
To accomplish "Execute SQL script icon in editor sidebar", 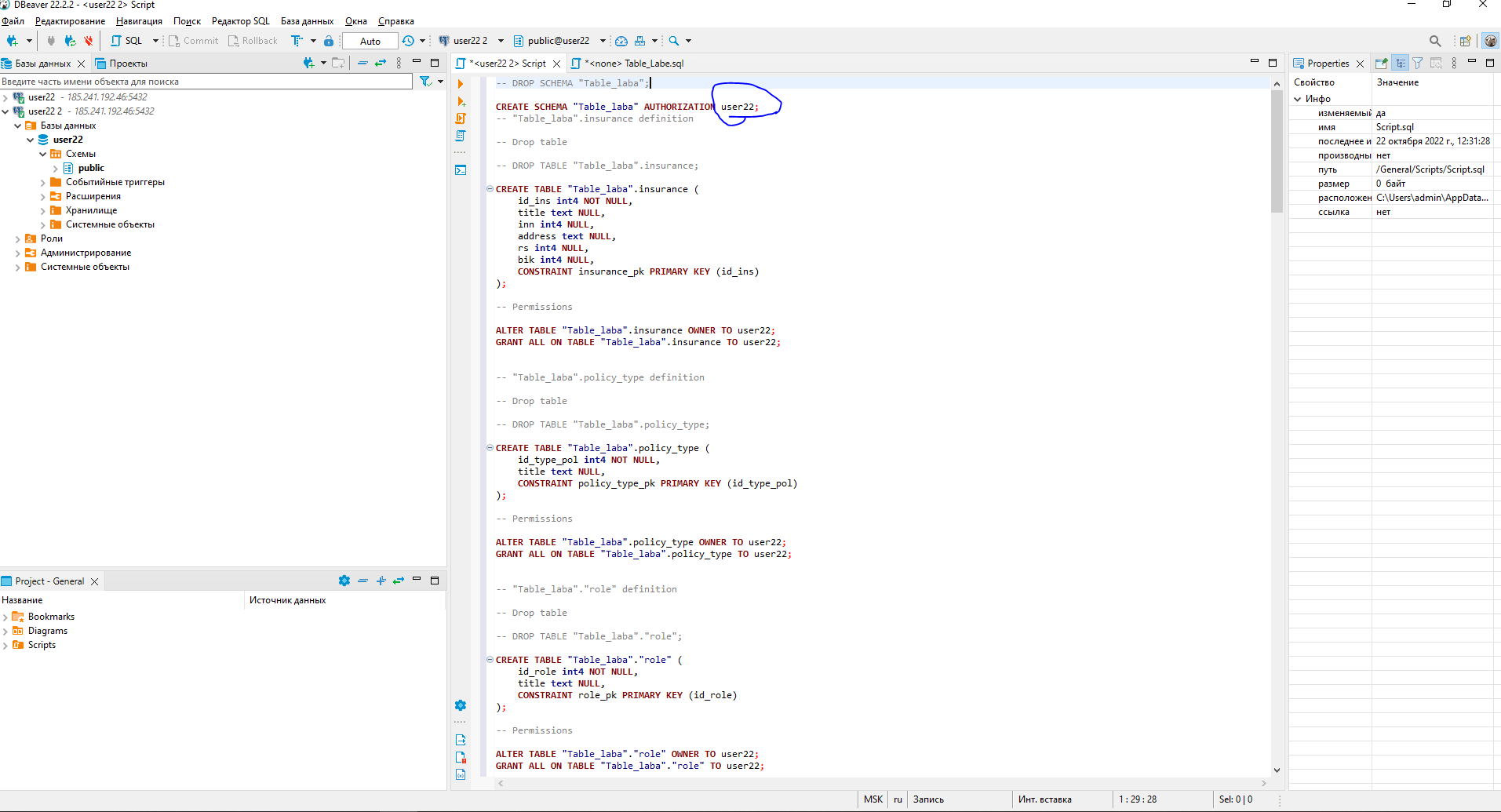I will click(461, 118).
